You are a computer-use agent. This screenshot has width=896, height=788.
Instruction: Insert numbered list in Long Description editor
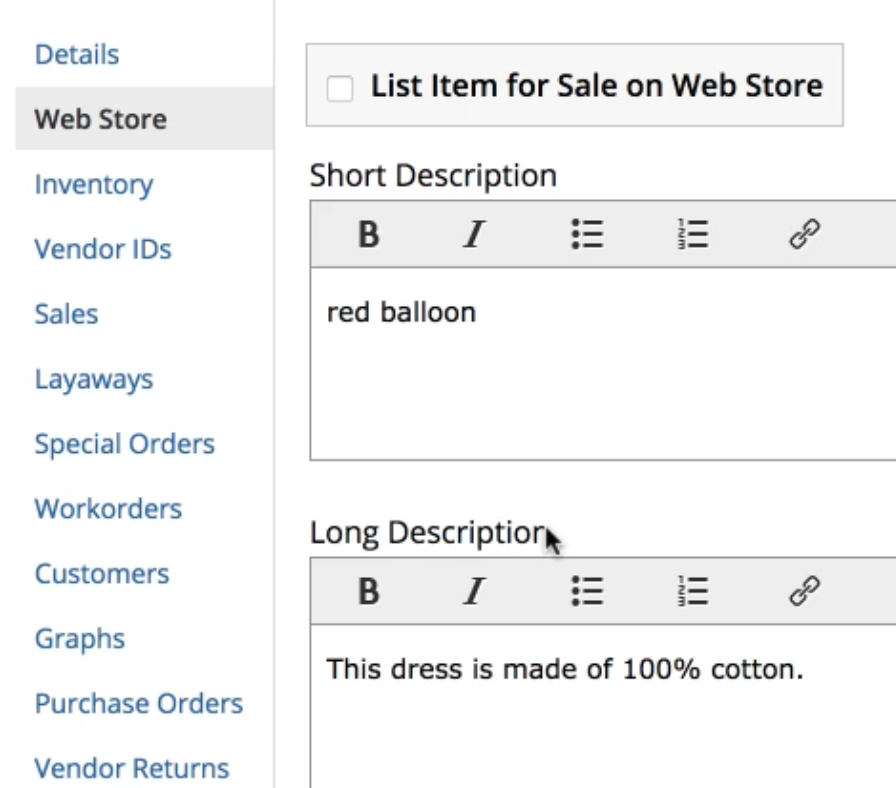693,592
